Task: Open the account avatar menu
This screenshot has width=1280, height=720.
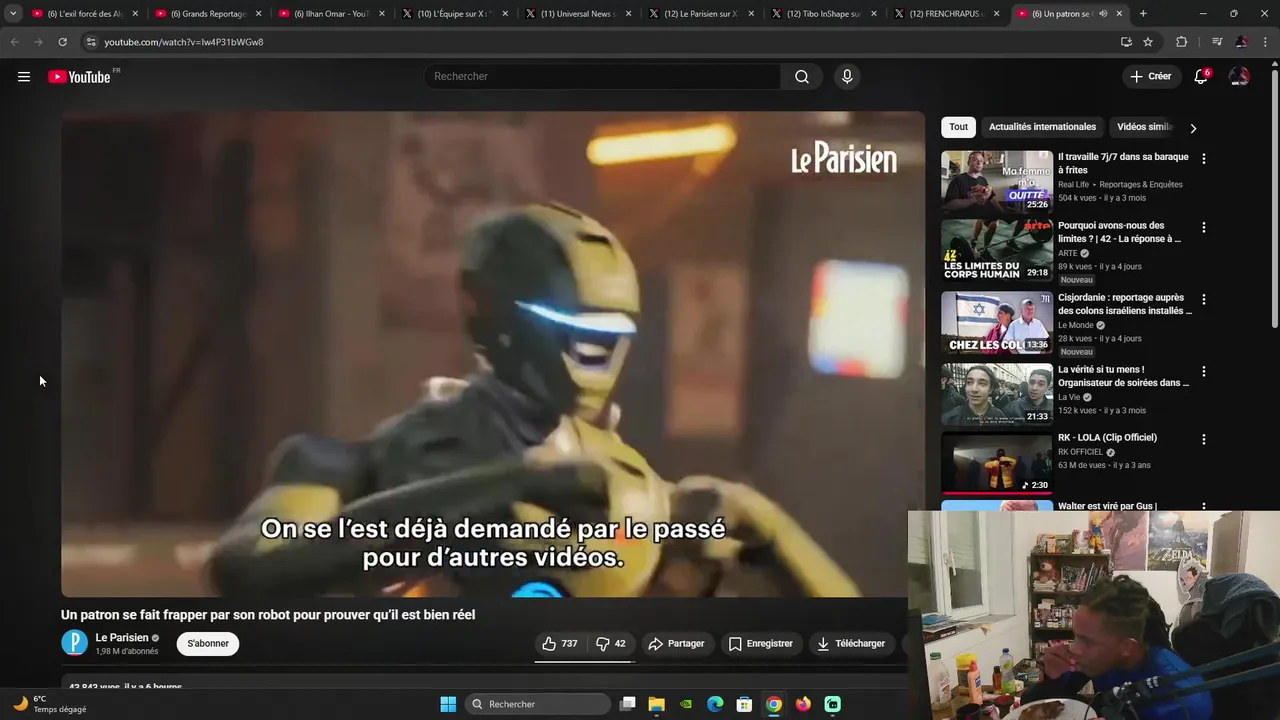Action: [x=1239, y=77]
